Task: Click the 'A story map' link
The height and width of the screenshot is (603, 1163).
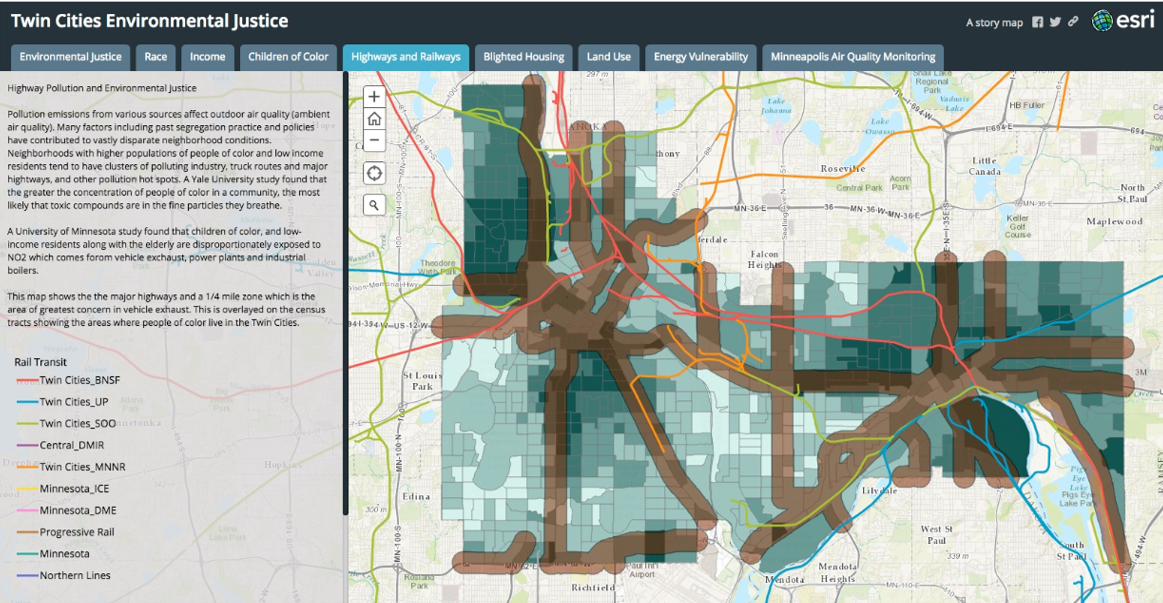Action: tap(994, 23)
